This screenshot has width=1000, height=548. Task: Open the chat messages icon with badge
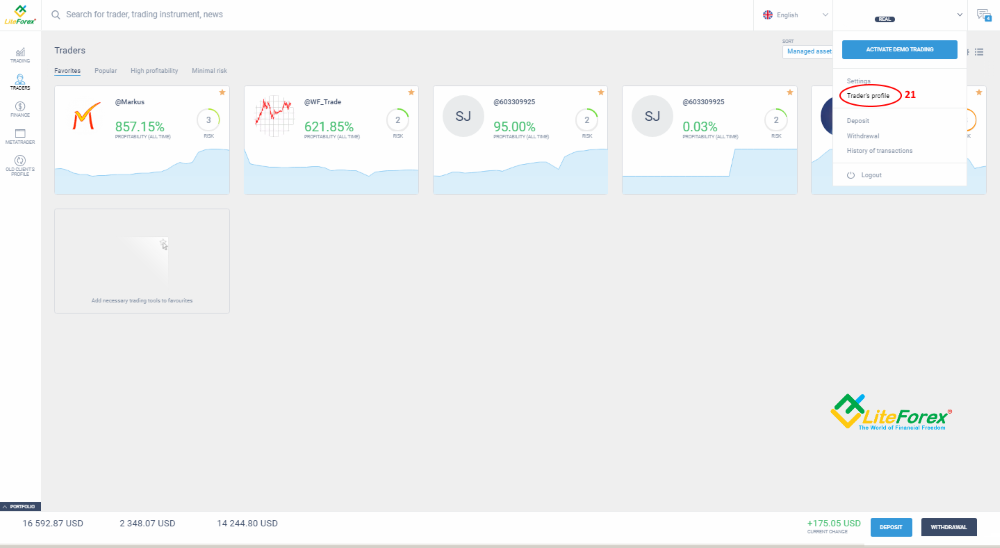click(984, 15)
